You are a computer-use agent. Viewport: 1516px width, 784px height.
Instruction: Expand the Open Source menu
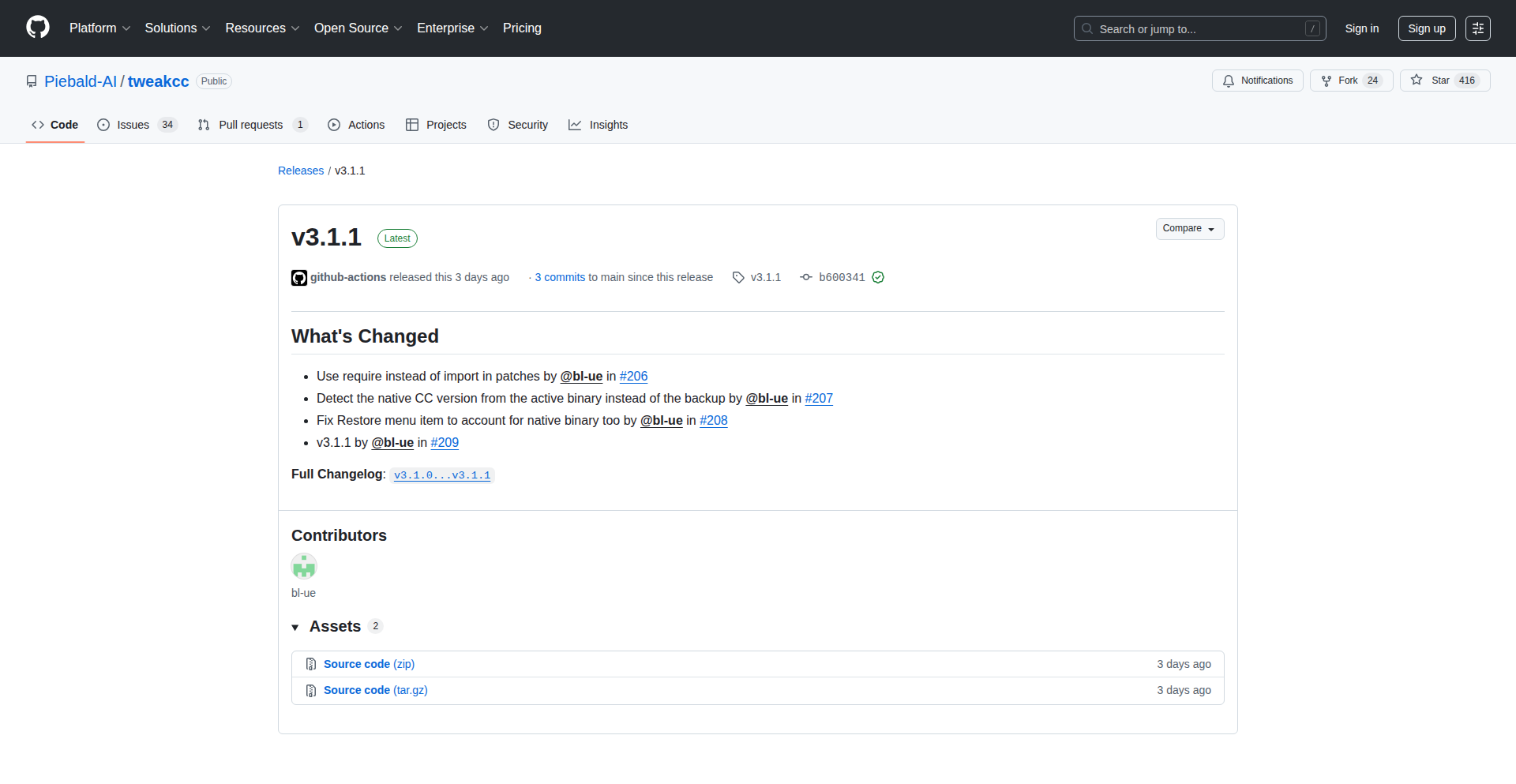(358, 28)
